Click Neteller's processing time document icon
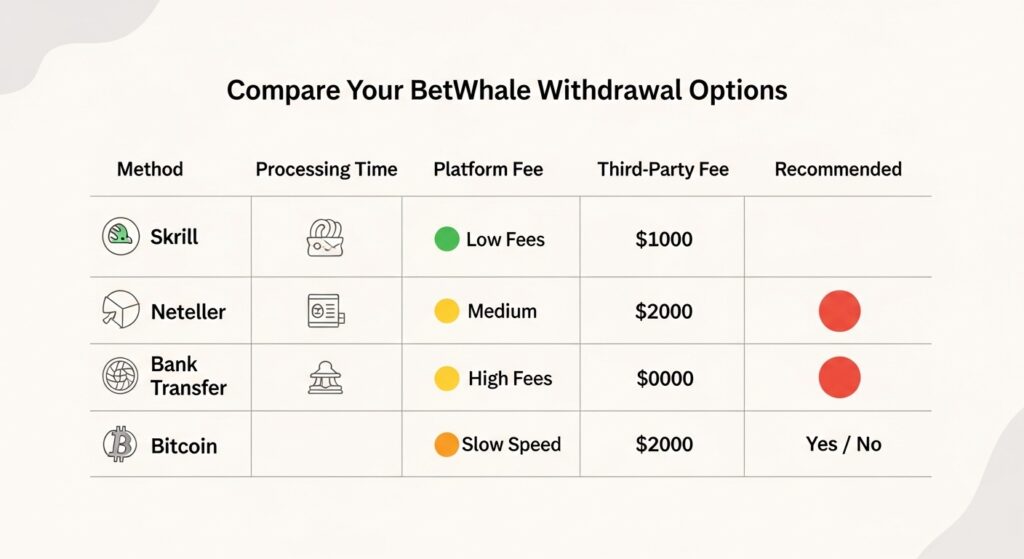1024x559 pixels. [x=326, y=310]
